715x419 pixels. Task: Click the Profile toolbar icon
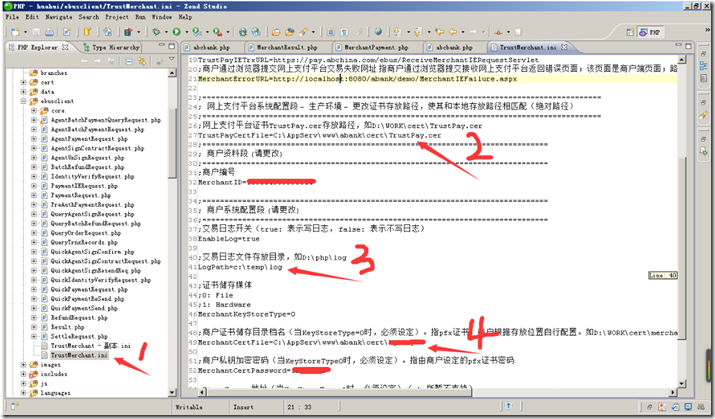click(197, 32)
